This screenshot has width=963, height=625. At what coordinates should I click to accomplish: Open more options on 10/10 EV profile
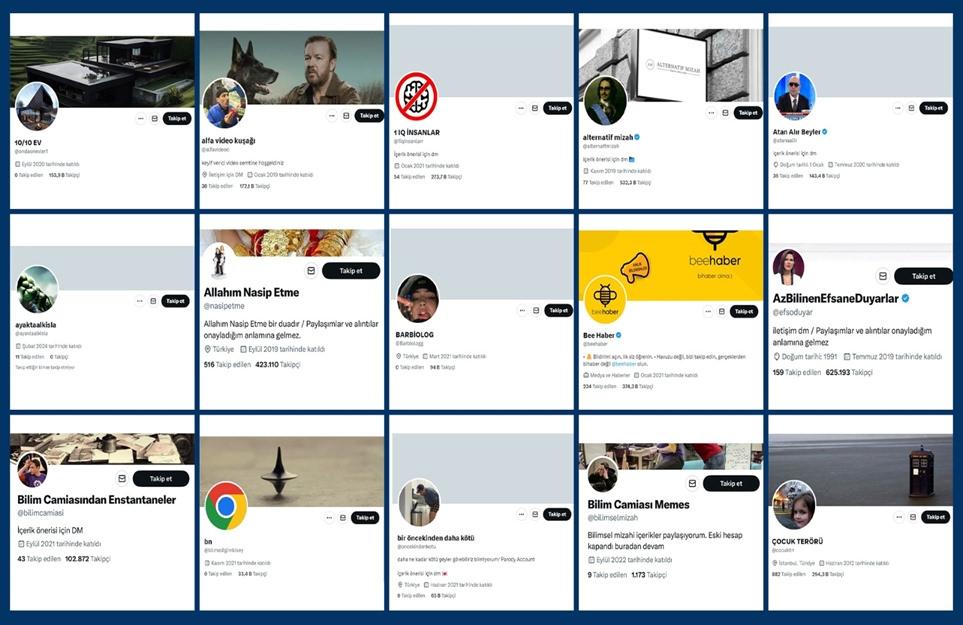pos(141,118)
